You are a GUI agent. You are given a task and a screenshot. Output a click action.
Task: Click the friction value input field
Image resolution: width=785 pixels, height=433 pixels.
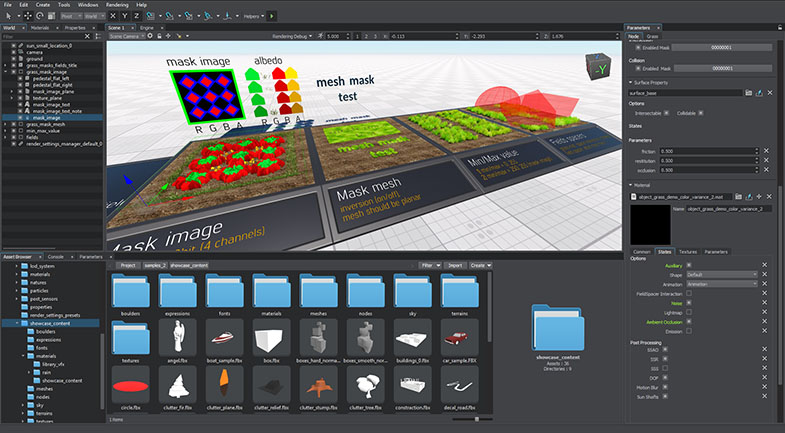coord(709,151)
